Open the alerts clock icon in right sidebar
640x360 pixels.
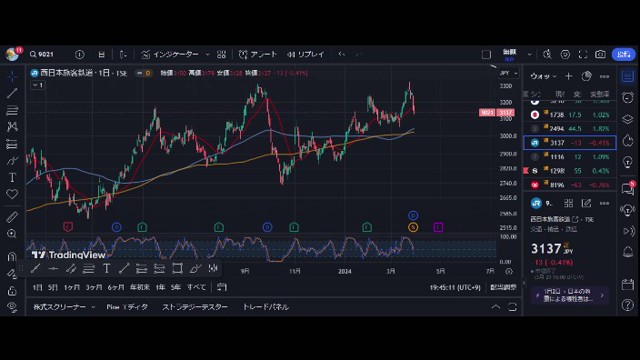(x=628, y=98)
